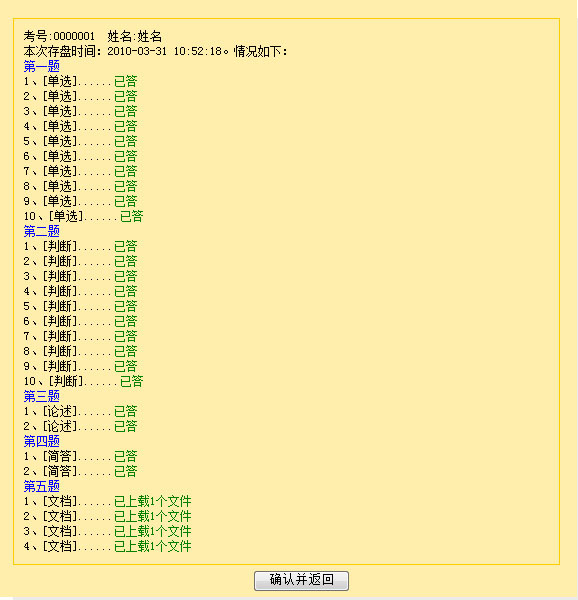578x600 pixels.
Task: Select 第一题 item 10 单选 已答 status
Action: [132, 216]
